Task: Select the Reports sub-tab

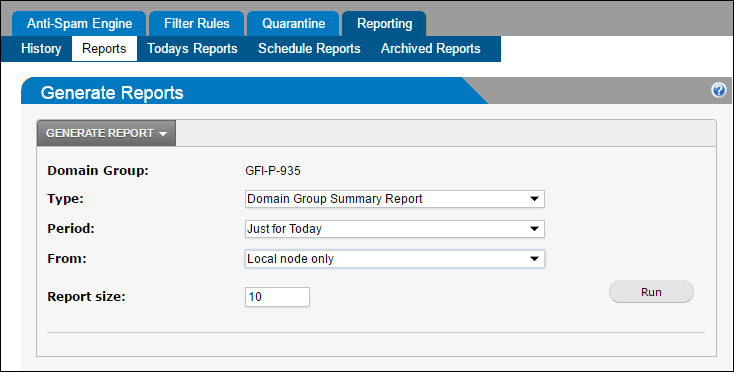Action: 104,49
